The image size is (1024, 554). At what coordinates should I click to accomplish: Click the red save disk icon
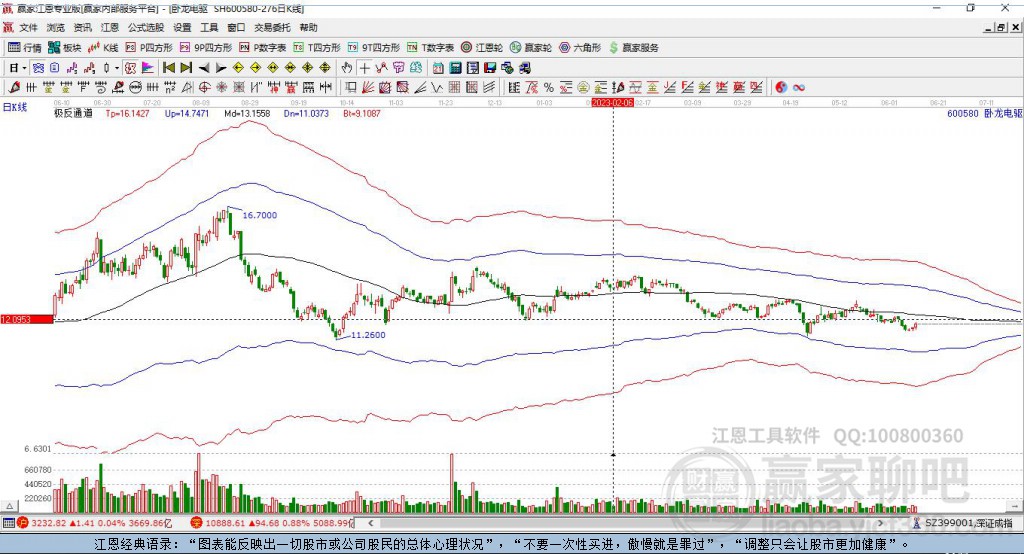490,68
